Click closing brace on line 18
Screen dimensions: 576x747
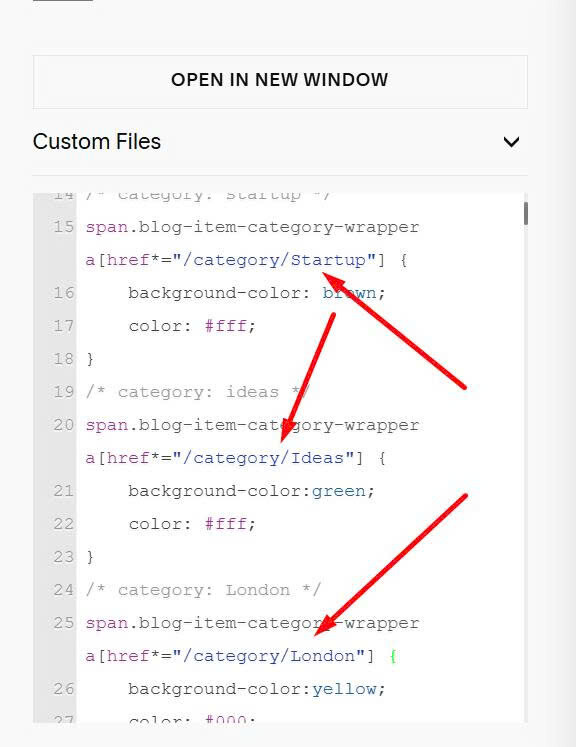90,359
